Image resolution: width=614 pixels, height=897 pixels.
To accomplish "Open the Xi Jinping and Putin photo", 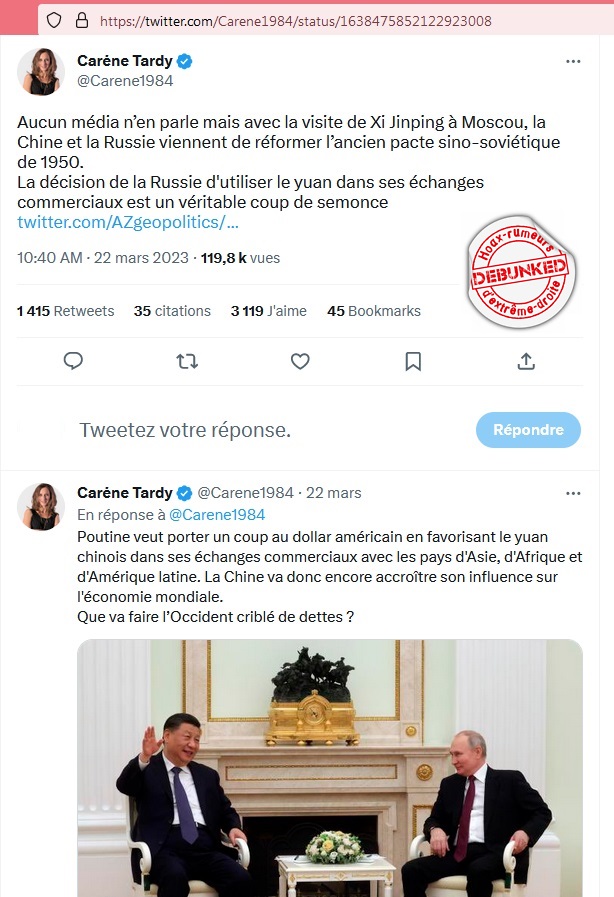I will (x=330, y=768).
